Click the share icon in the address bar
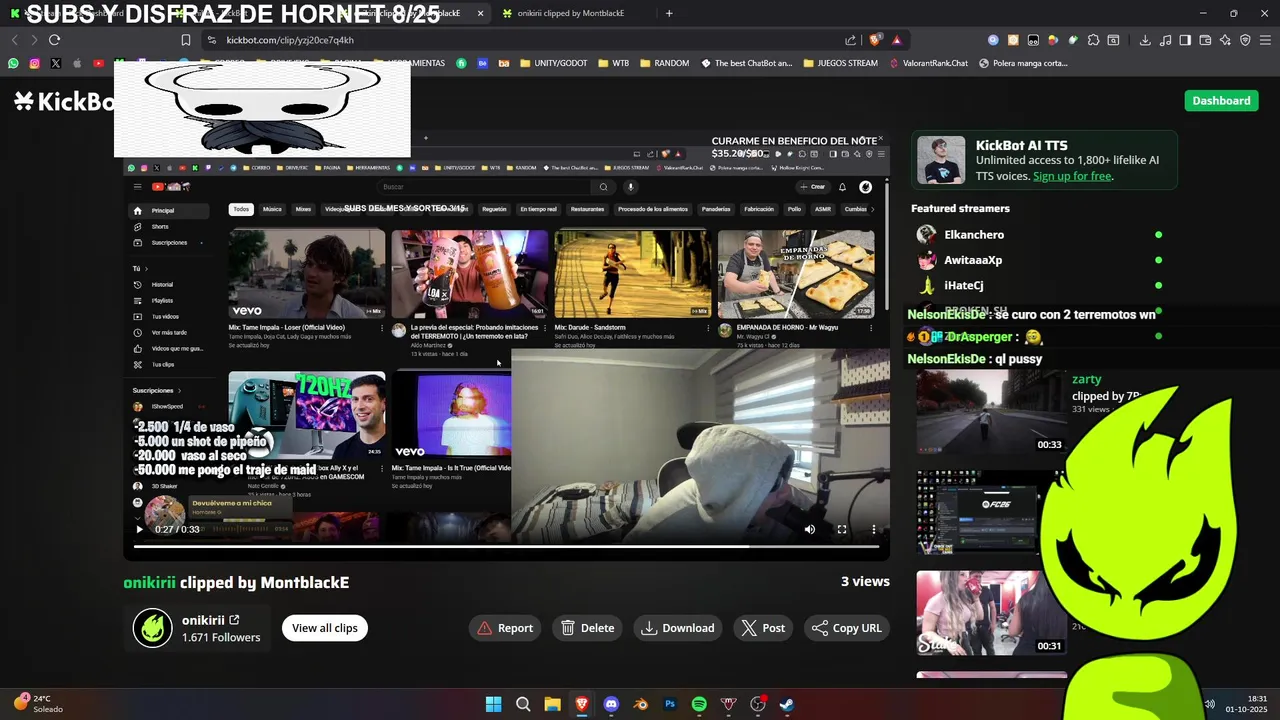 point(850,40)
